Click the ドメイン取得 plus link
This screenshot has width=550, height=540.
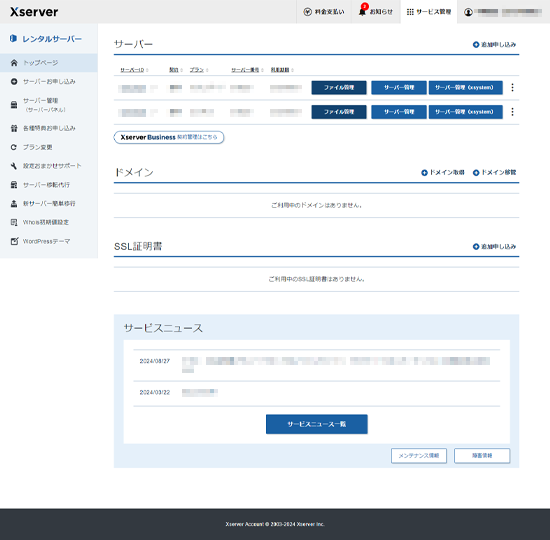[443, 173]
